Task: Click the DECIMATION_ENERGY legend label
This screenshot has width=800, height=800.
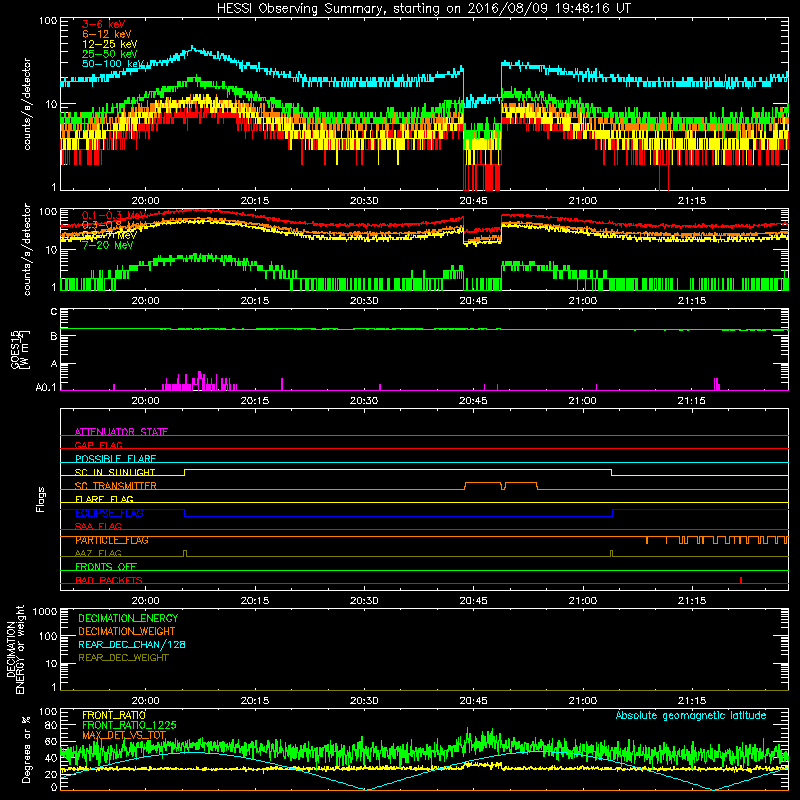Action: pos(128,618)
